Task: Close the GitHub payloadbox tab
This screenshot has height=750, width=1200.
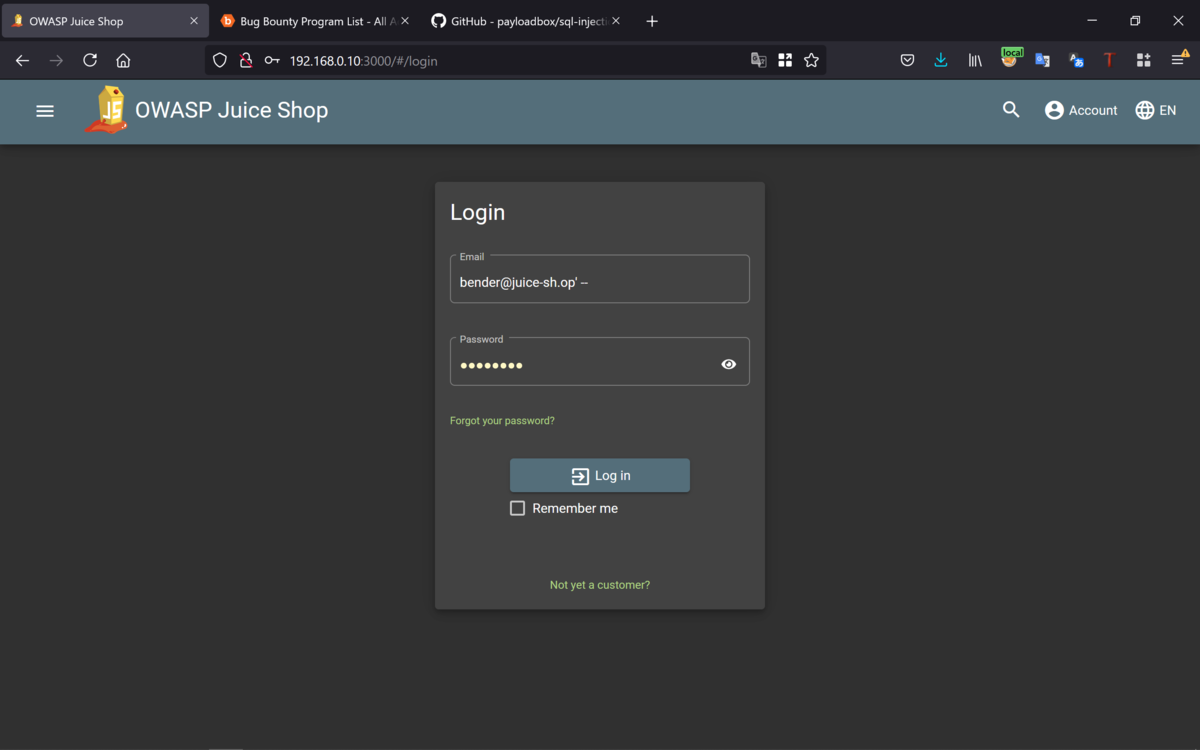Action: tap(616, 21)
